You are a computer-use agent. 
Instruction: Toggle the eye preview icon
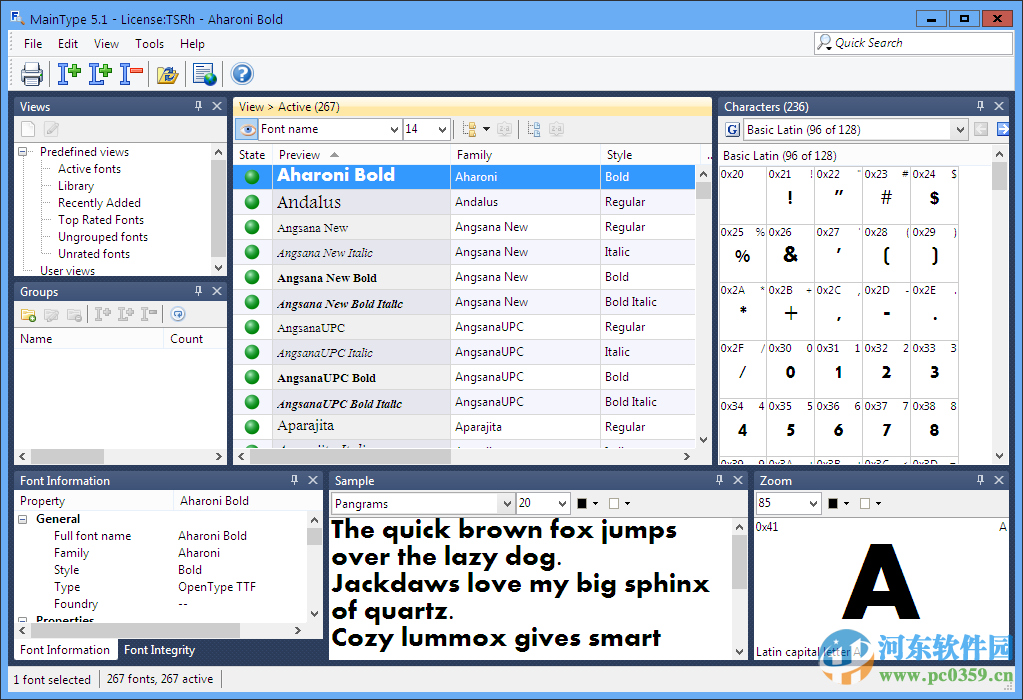(x=247, y=129)
